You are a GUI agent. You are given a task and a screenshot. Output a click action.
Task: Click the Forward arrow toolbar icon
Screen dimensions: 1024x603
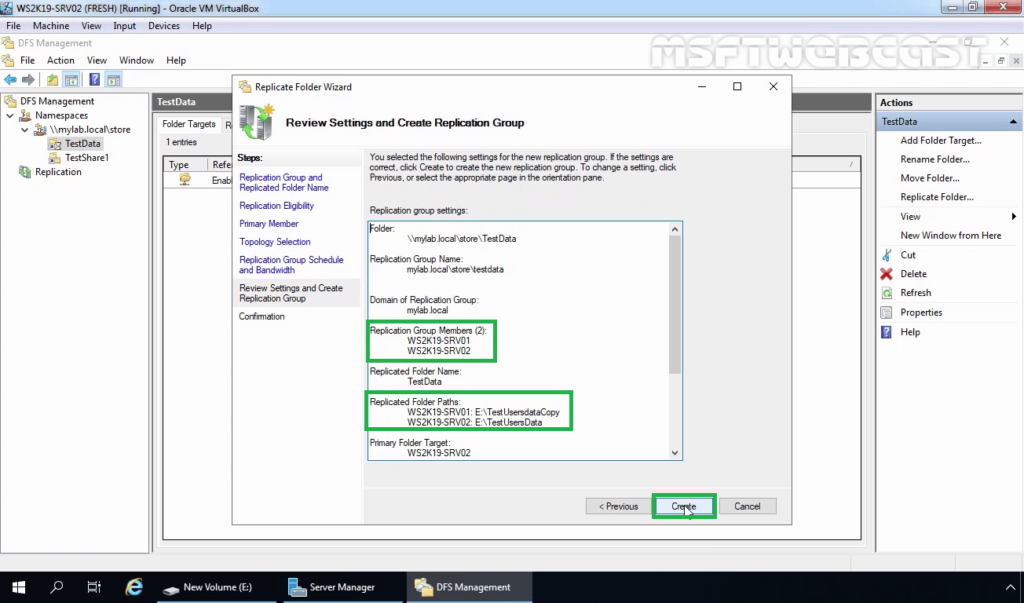click(x=28, y=80)
